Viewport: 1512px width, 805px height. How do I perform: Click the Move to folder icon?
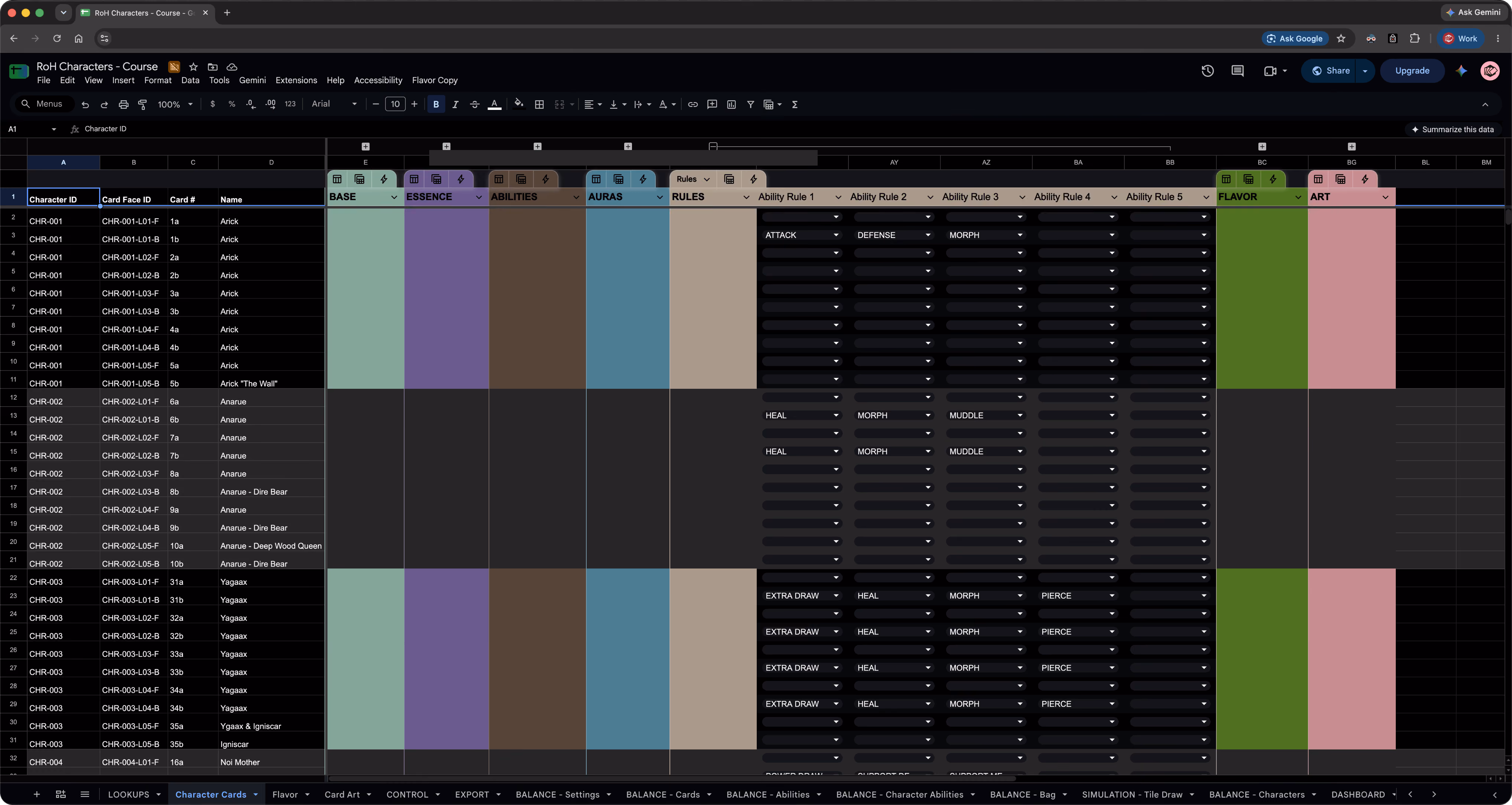click(x=212, y=67)
